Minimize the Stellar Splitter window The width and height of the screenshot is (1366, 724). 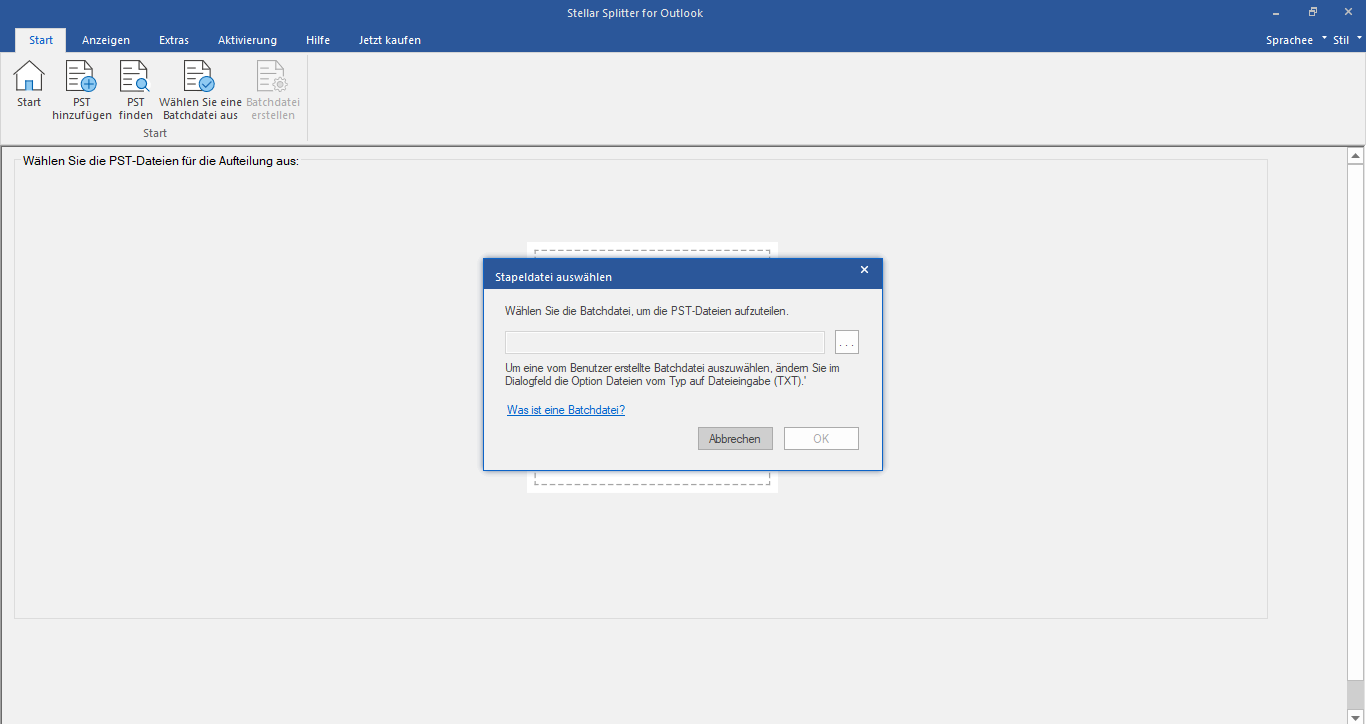point(1276,12)
